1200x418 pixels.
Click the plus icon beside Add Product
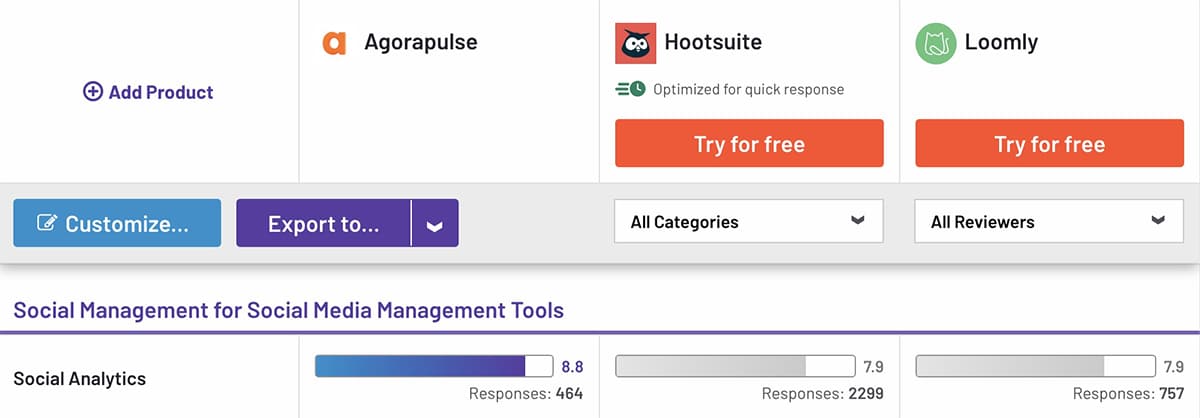click(x=93, y=92)
